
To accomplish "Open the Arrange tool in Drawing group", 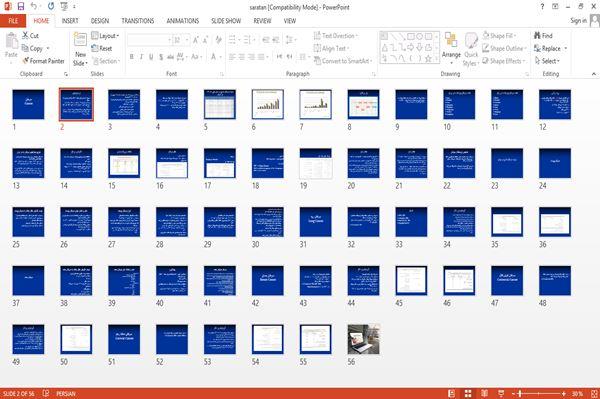I will (451, 48).
